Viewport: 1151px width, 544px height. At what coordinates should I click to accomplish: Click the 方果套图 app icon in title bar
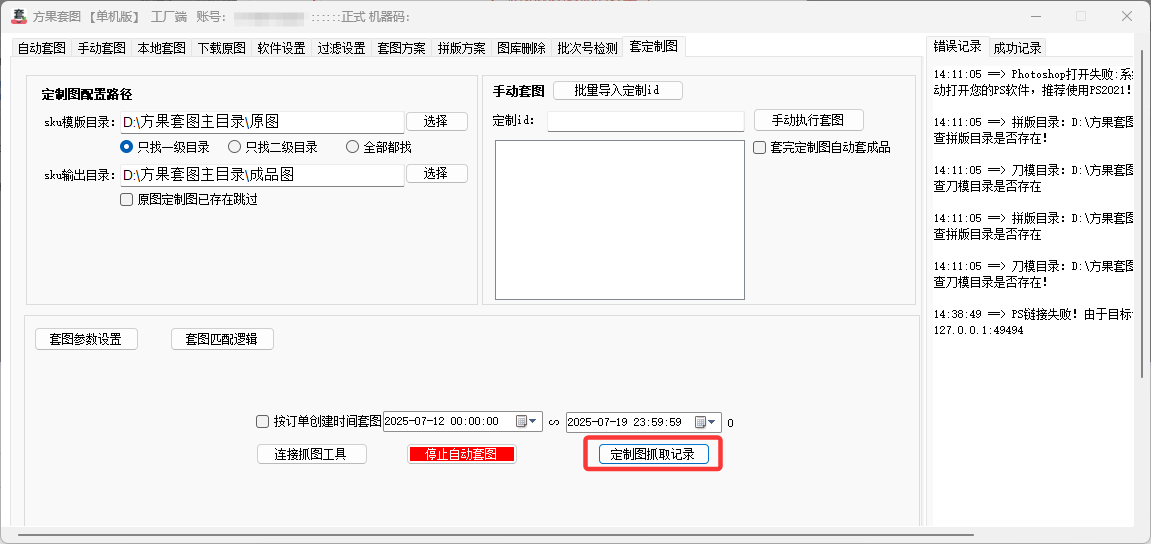click(19, 16)
